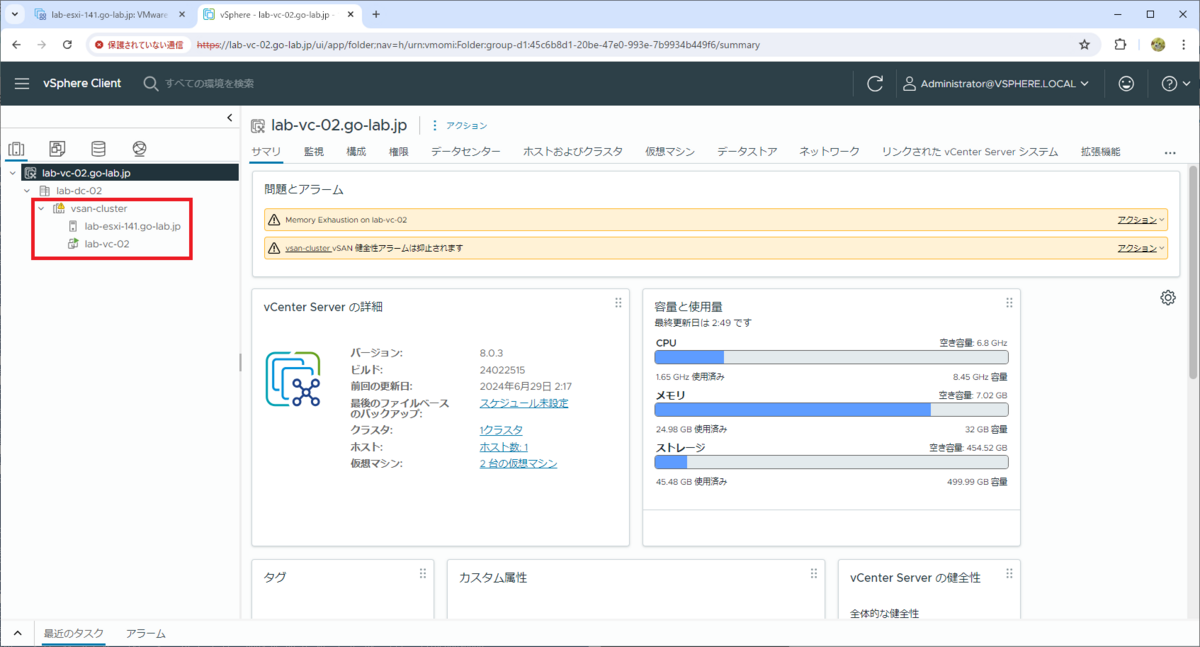Click the CPU usage bar

click(831, 357)
